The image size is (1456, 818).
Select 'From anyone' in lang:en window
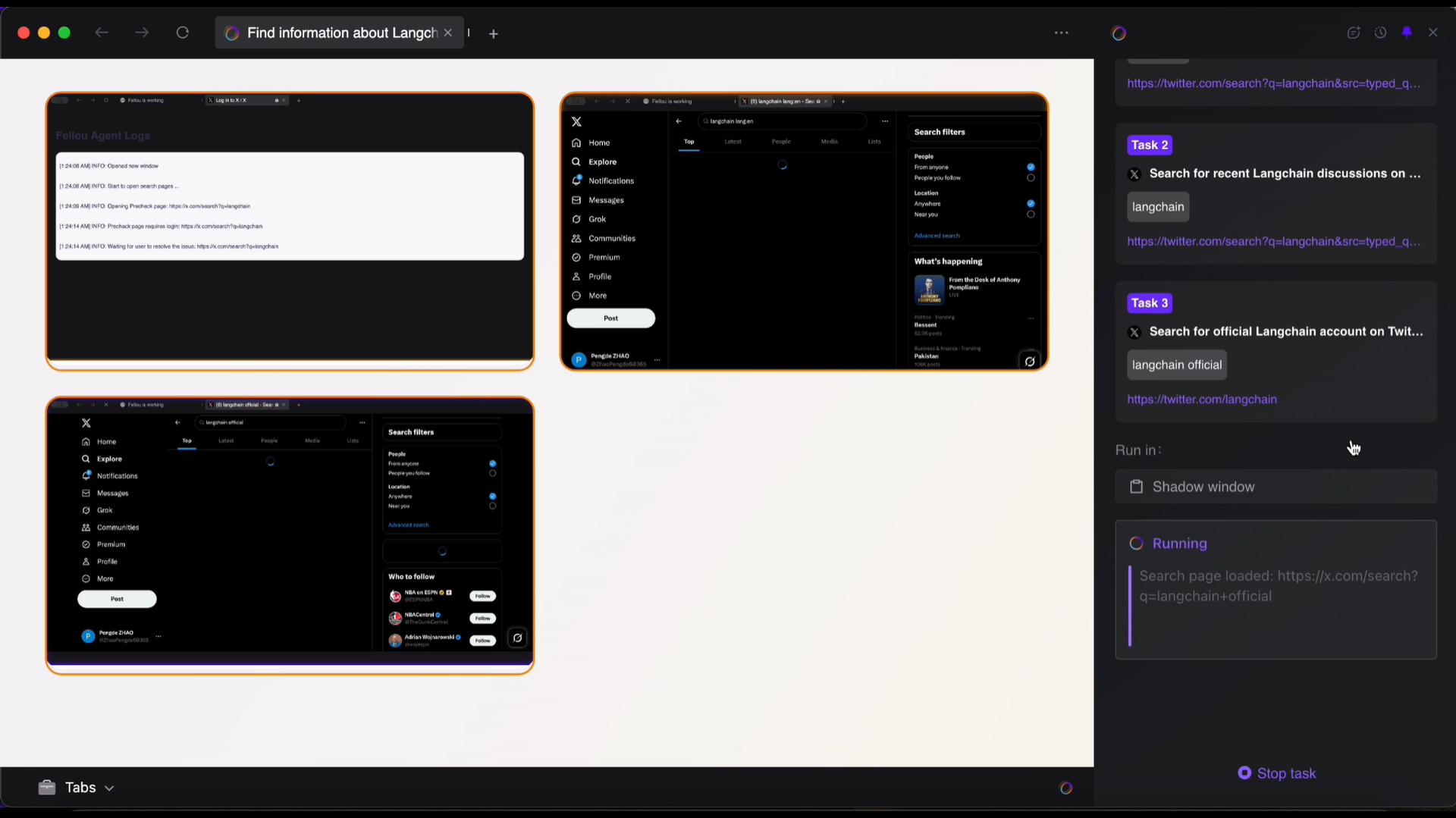(1031, 167)
